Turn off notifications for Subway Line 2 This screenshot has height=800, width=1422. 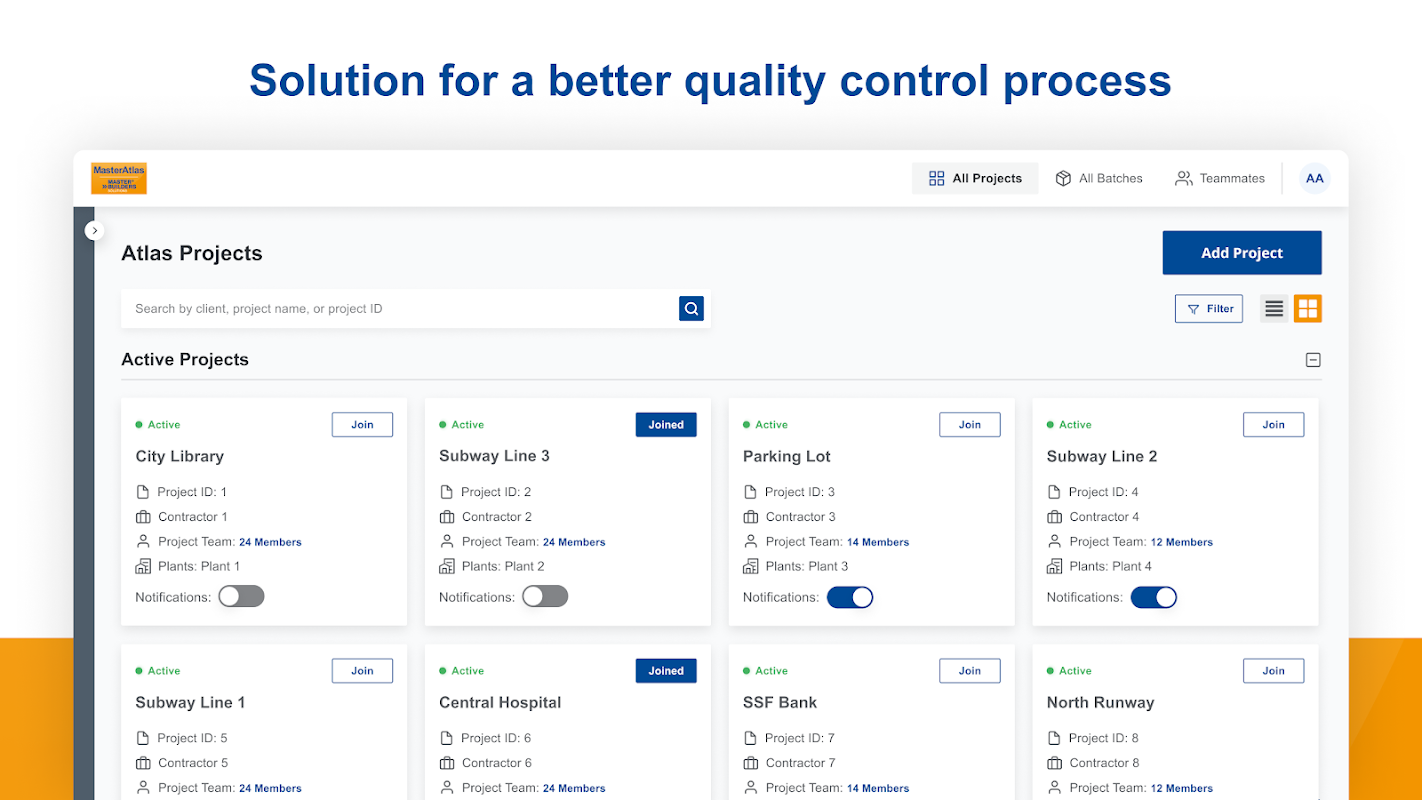(1154, 597)
